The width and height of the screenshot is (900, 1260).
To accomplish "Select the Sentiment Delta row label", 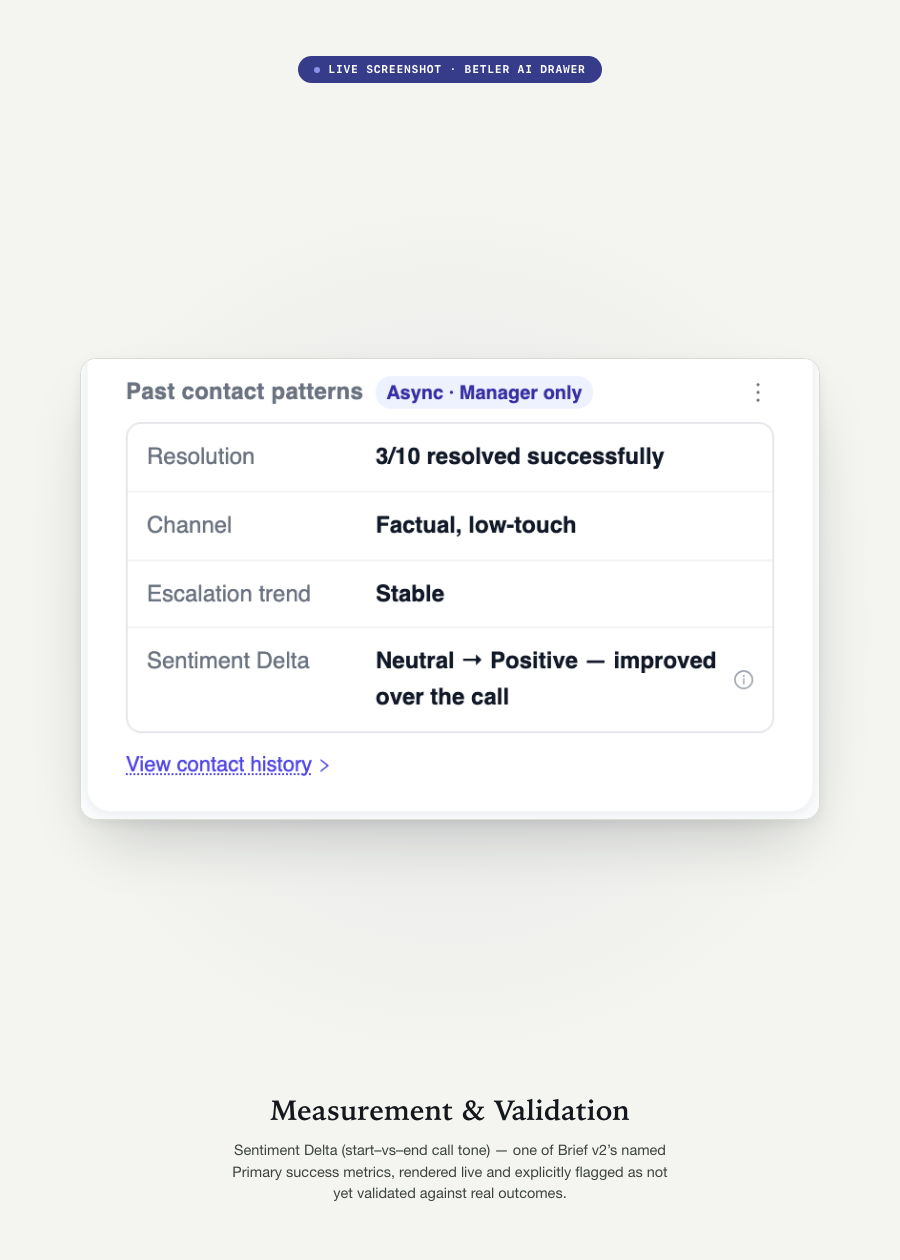I will tap(228, 661).
